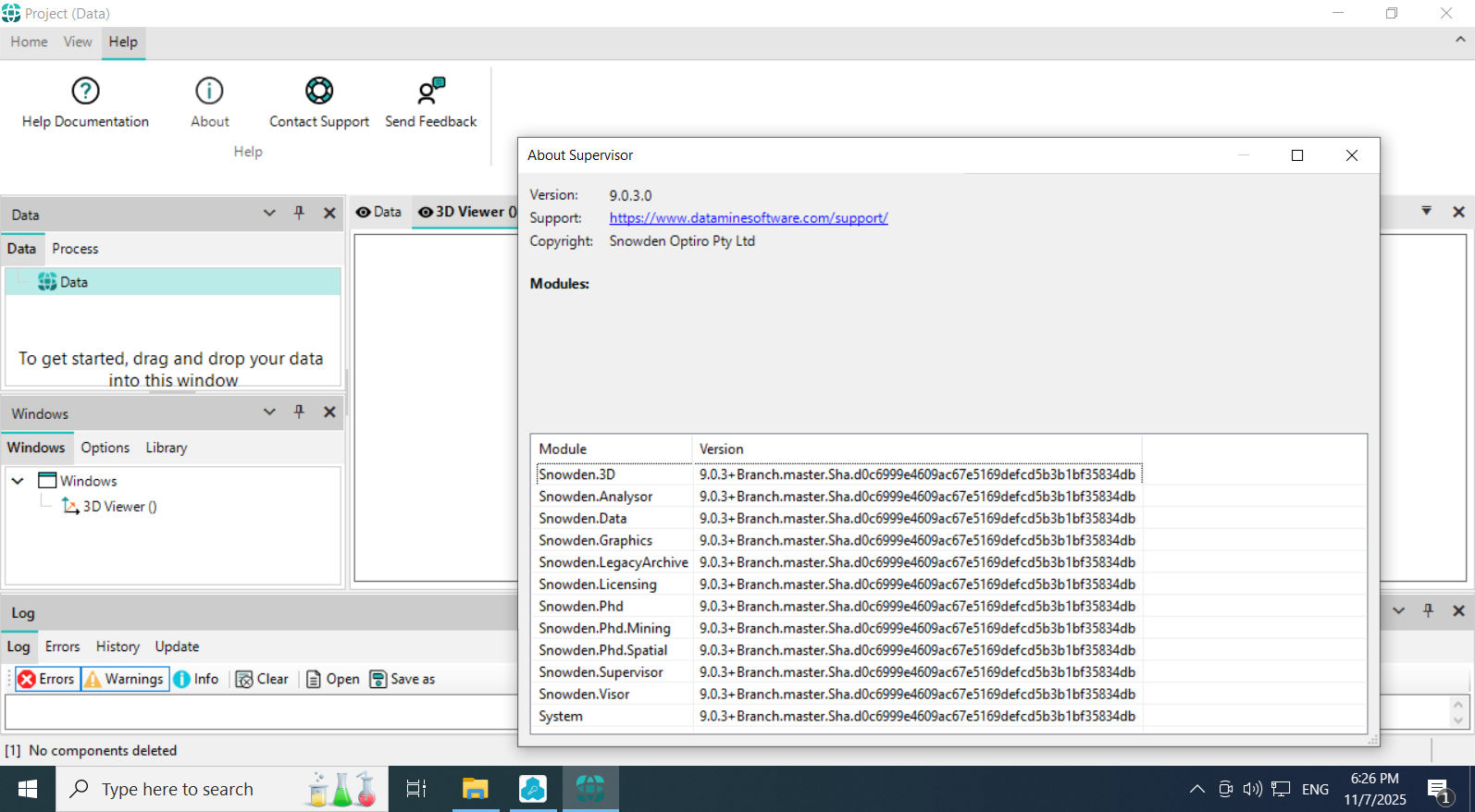The height and width of the screenshot is (812, 1475).
Task: Open a log file
Action: 332,679
